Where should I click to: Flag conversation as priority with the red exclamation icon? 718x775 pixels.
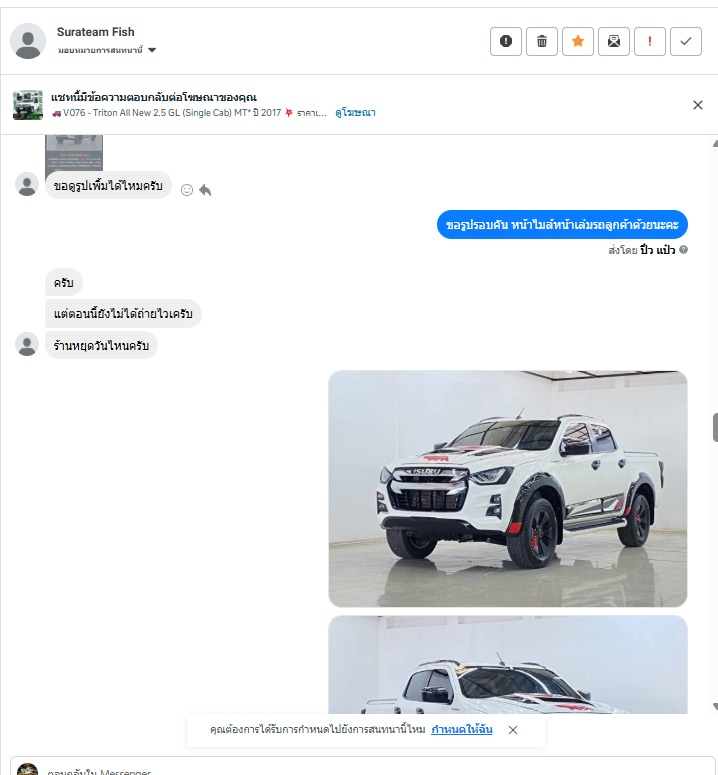pos(650,42)
